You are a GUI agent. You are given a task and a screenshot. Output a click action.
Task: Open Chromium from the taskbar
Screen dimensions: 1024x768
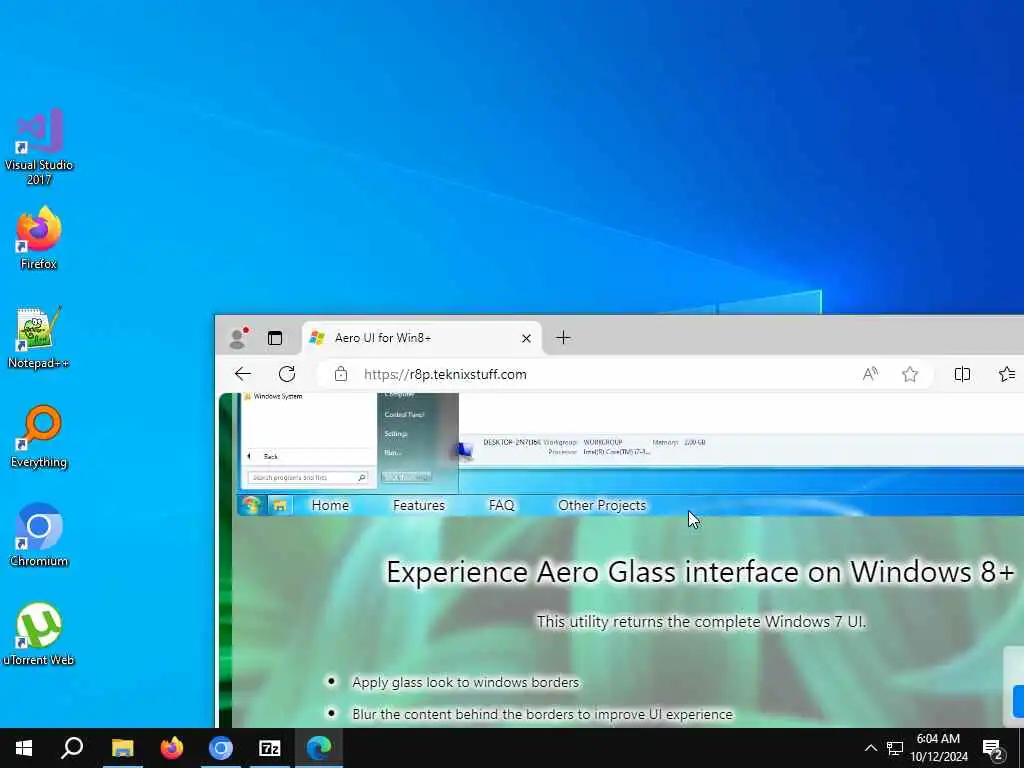[x=221, y=748]
